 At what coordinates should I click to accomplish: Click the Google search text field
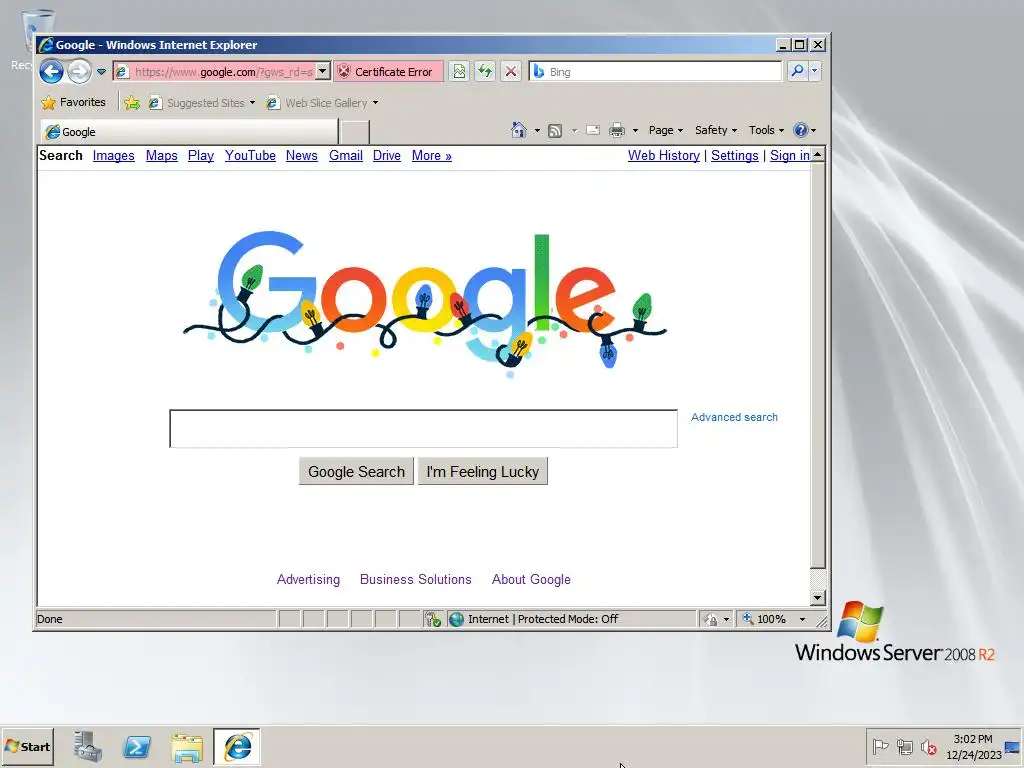423,429
